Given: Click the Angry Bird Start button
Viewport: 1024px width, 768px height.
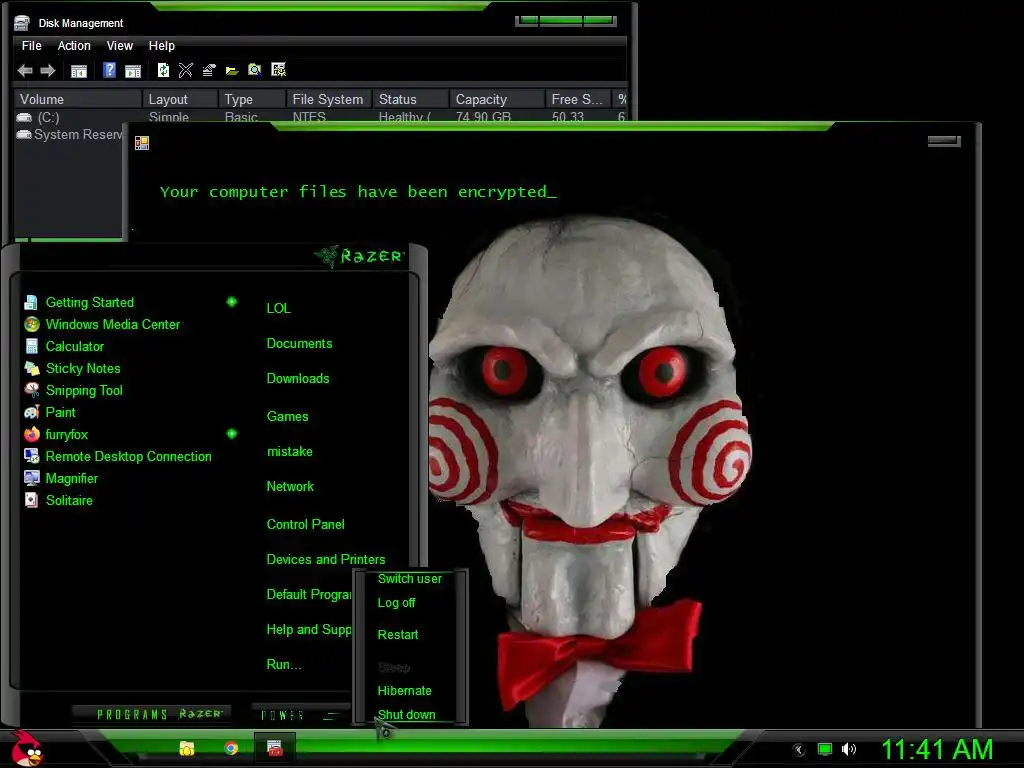Looking at the screenshot, I should [x=26, y=748].
